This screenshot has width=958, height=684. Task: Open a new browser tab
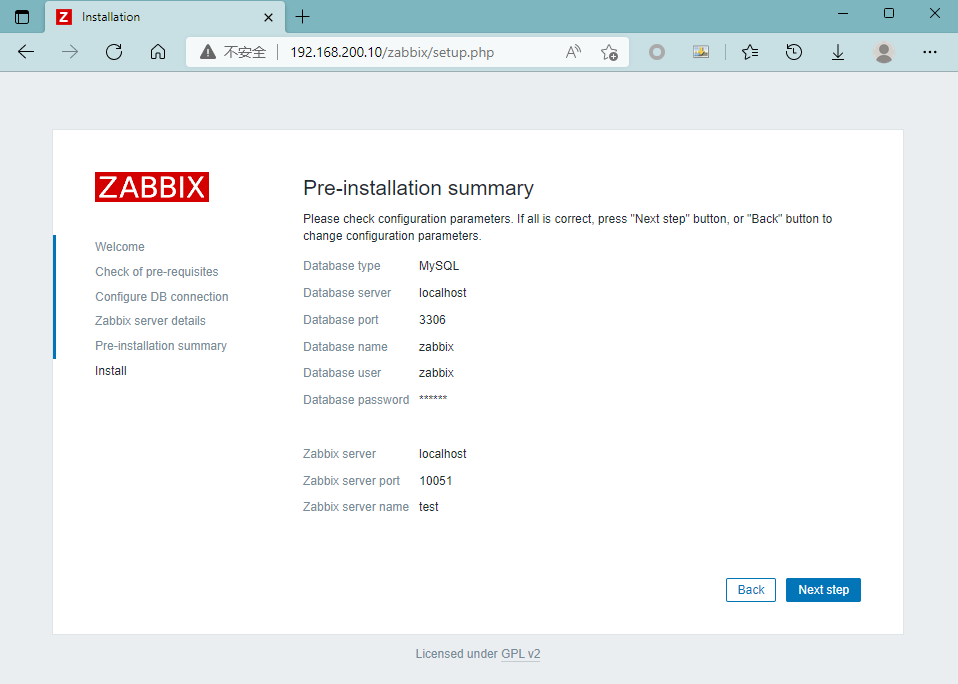[x=302, y=16]
